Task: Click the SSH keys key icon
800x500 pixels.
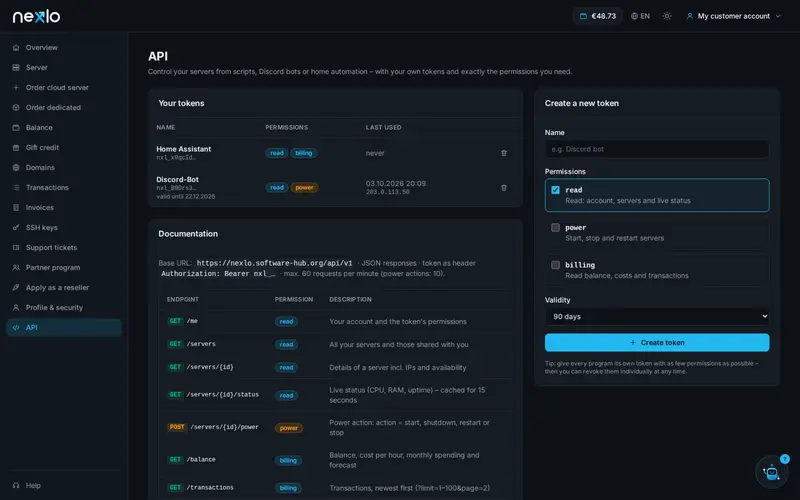Action: [x=16, y=228]
